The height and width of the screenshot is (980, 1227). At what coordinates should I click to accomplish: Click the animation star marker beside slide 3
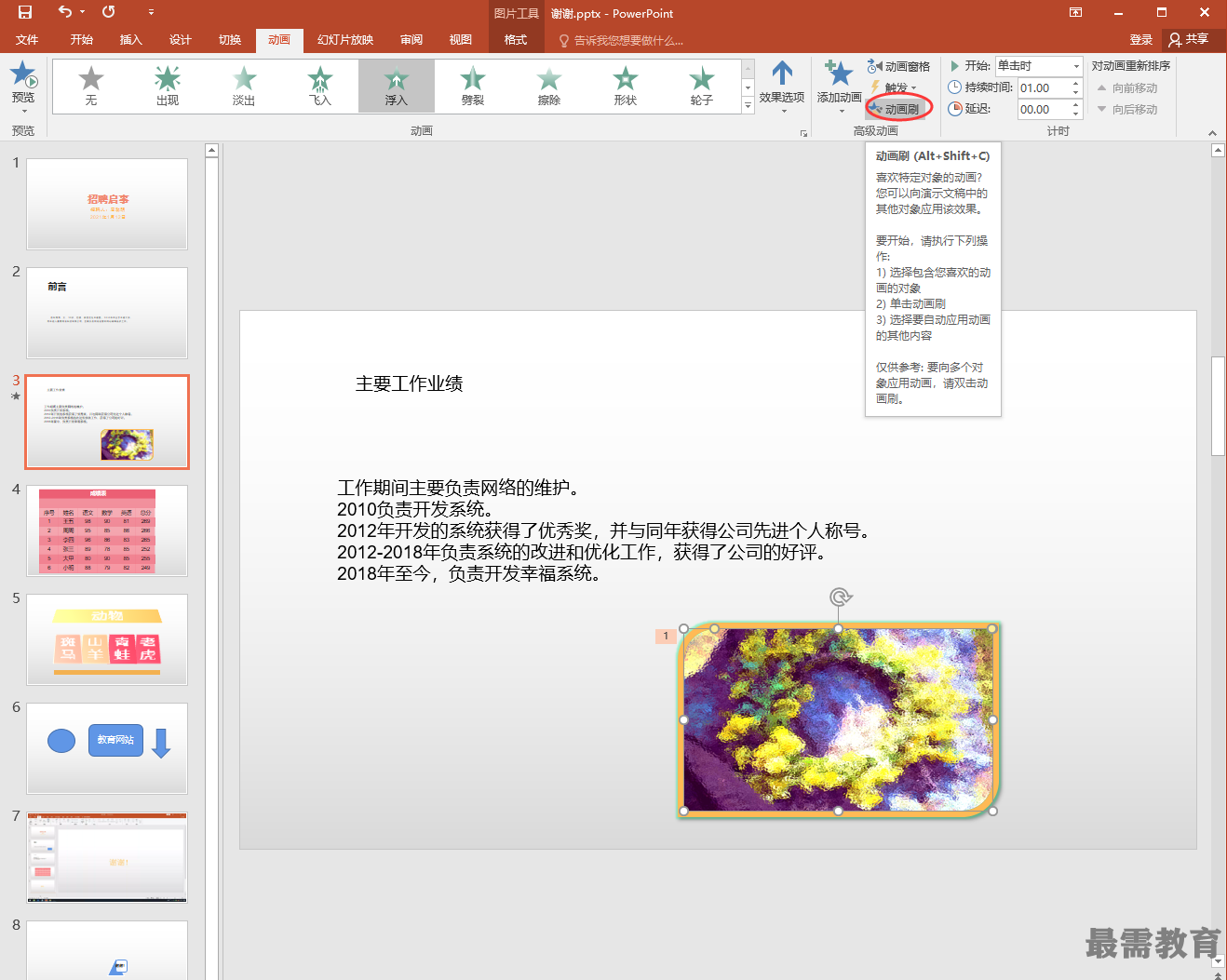click(16, 396)
